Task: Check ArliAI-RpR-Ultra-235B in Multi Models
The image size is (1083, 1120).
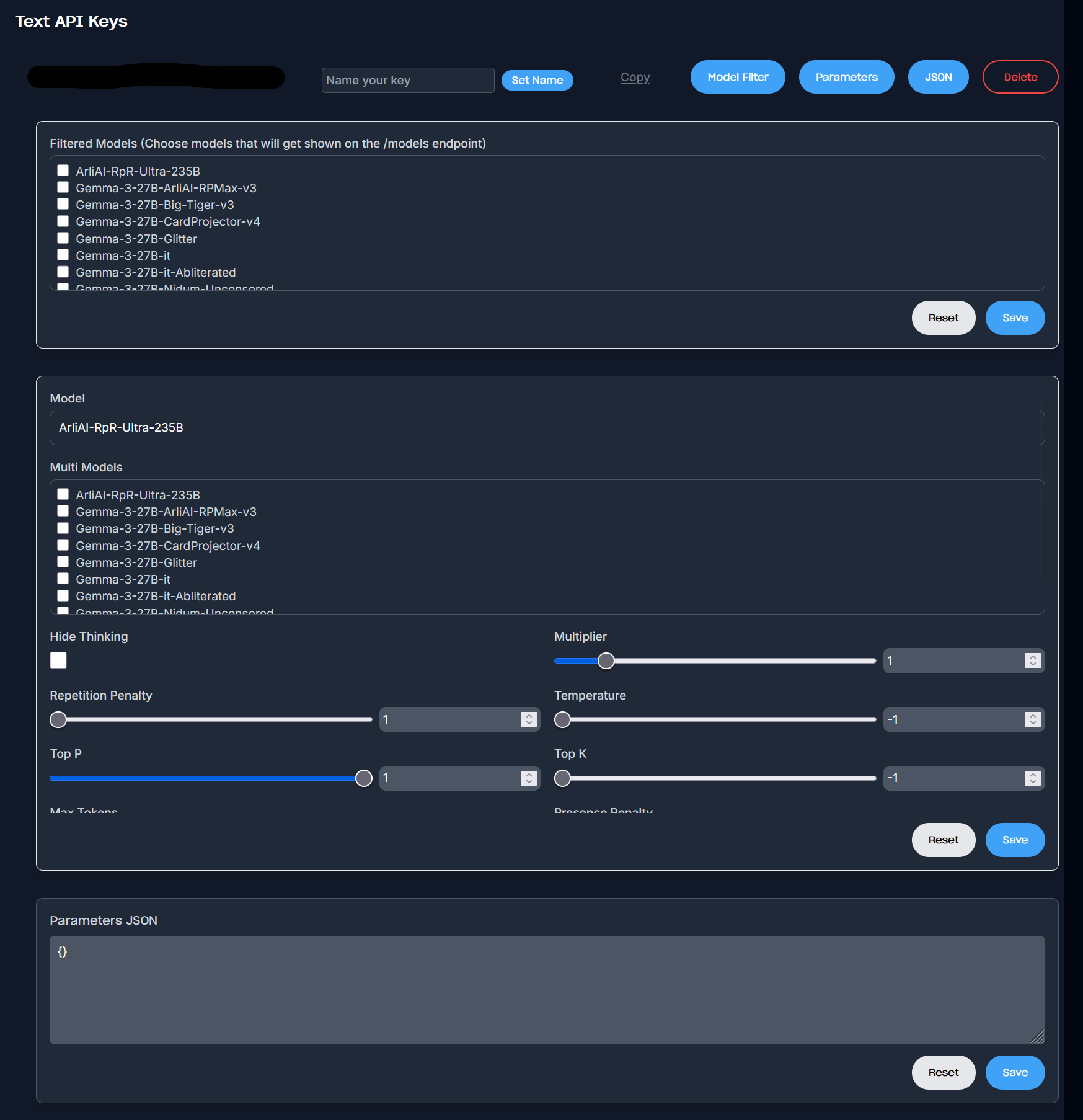Action: [x=63, y=494]
